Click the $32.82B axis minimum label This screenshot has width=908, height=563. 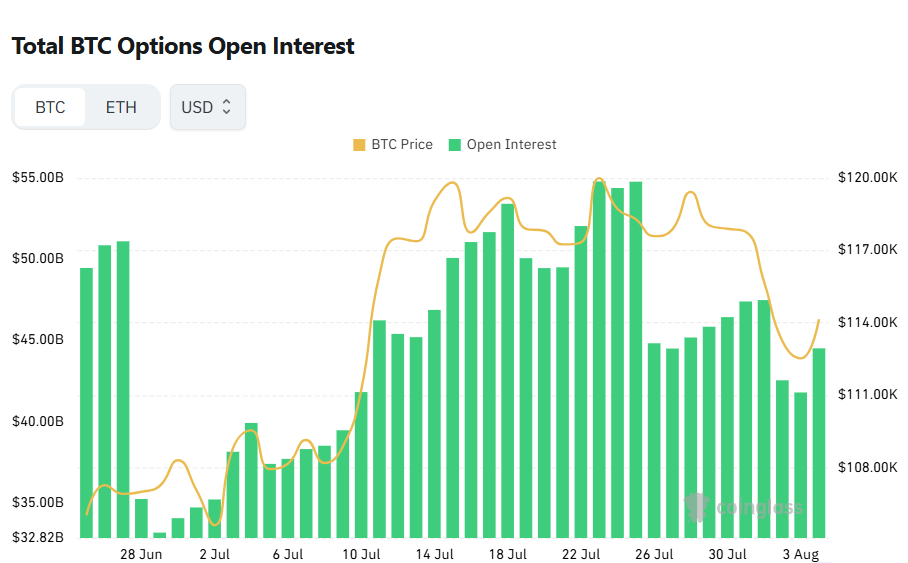click(x=38, y=537)
